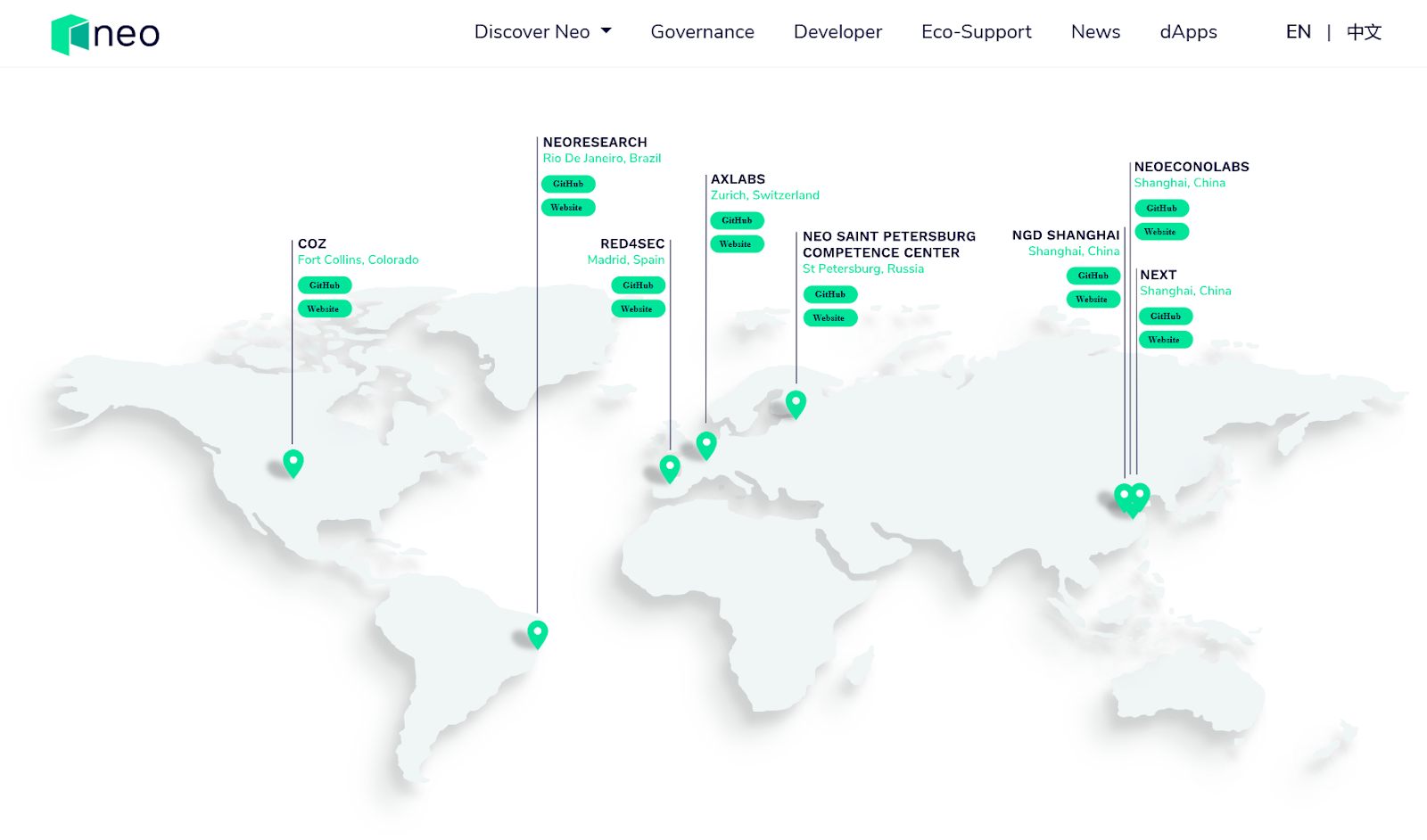Open NeoResearch Website button
Image resolution: width=1427 pixels, height=840 pixels.
click(x=568, y=207)
